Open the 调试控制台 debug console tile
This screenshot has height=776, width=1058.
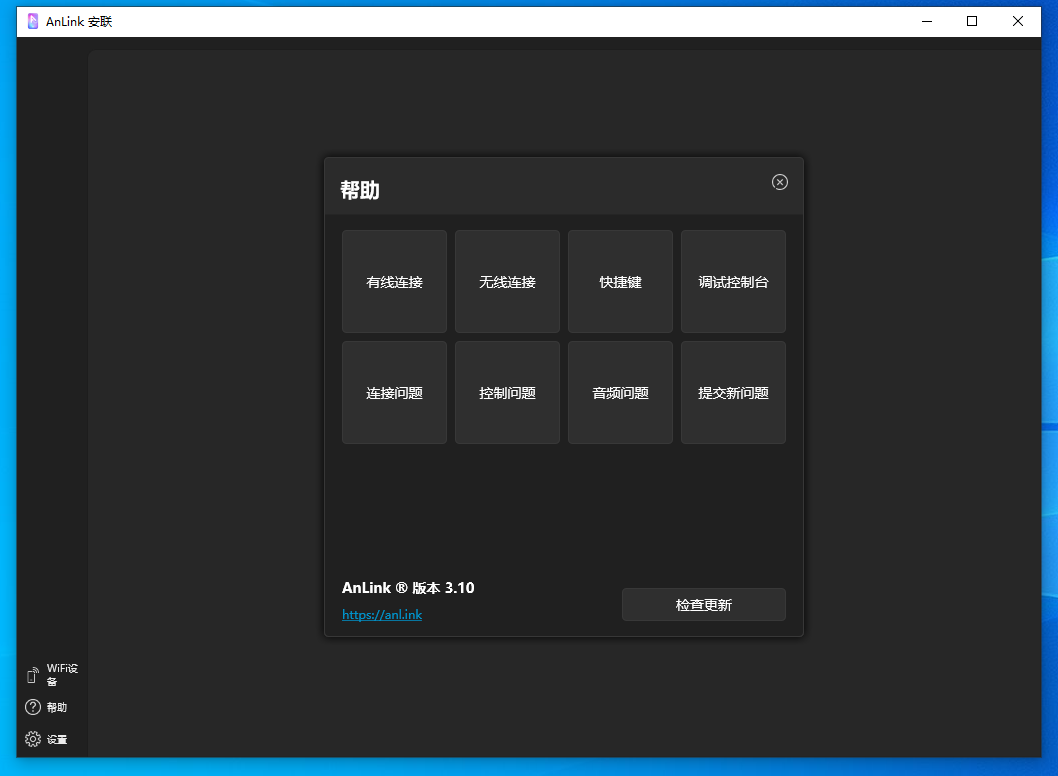733,281
